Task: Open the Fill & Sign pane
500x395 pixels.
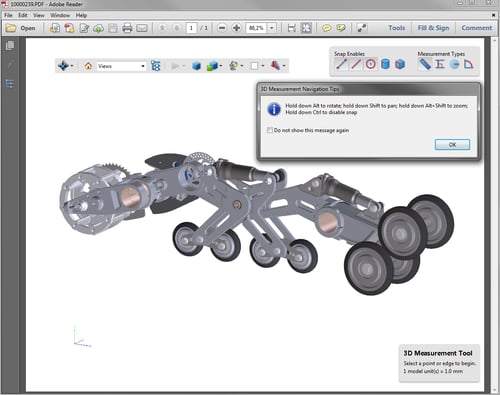Action: point(433,28)
